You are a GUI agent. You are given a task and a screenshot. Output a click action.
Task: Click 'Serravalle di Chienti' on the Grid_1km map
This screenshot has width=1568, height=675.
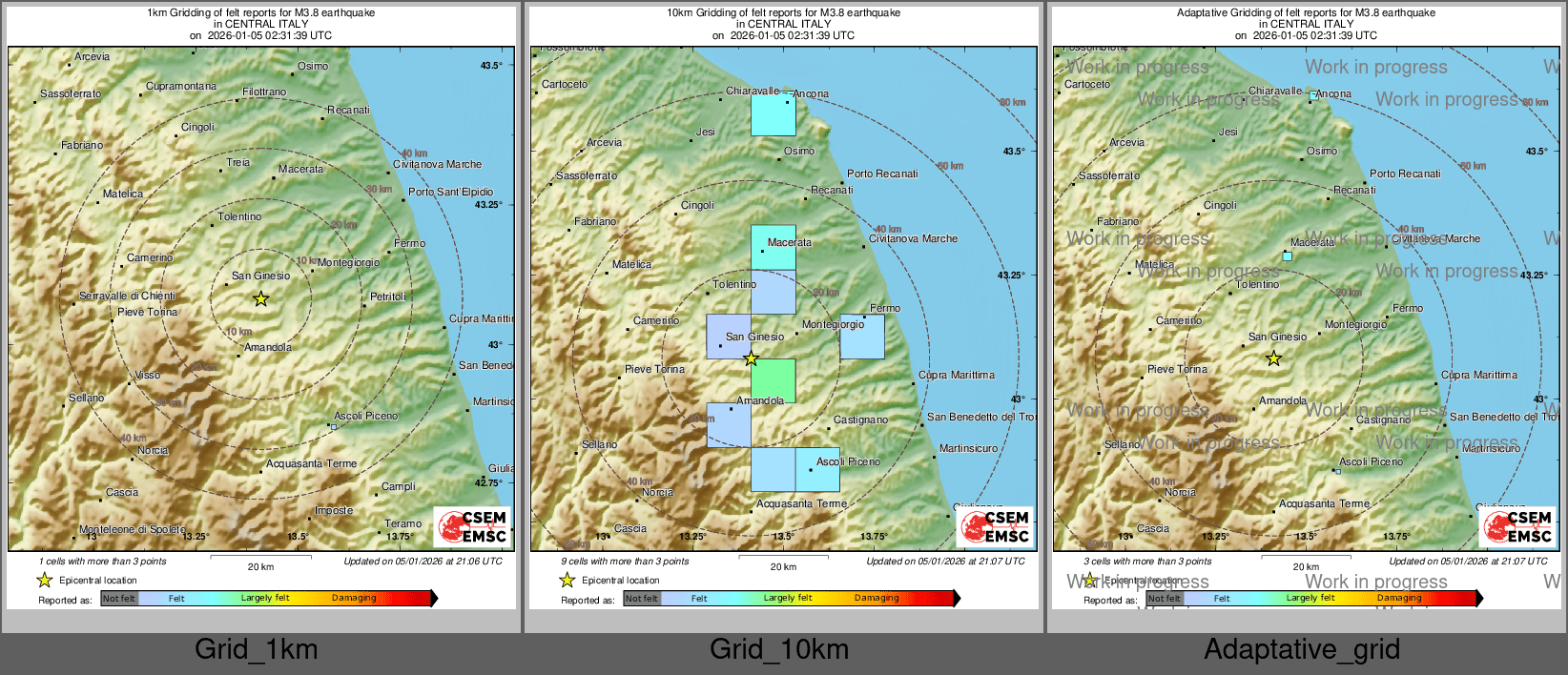point(127,296)
